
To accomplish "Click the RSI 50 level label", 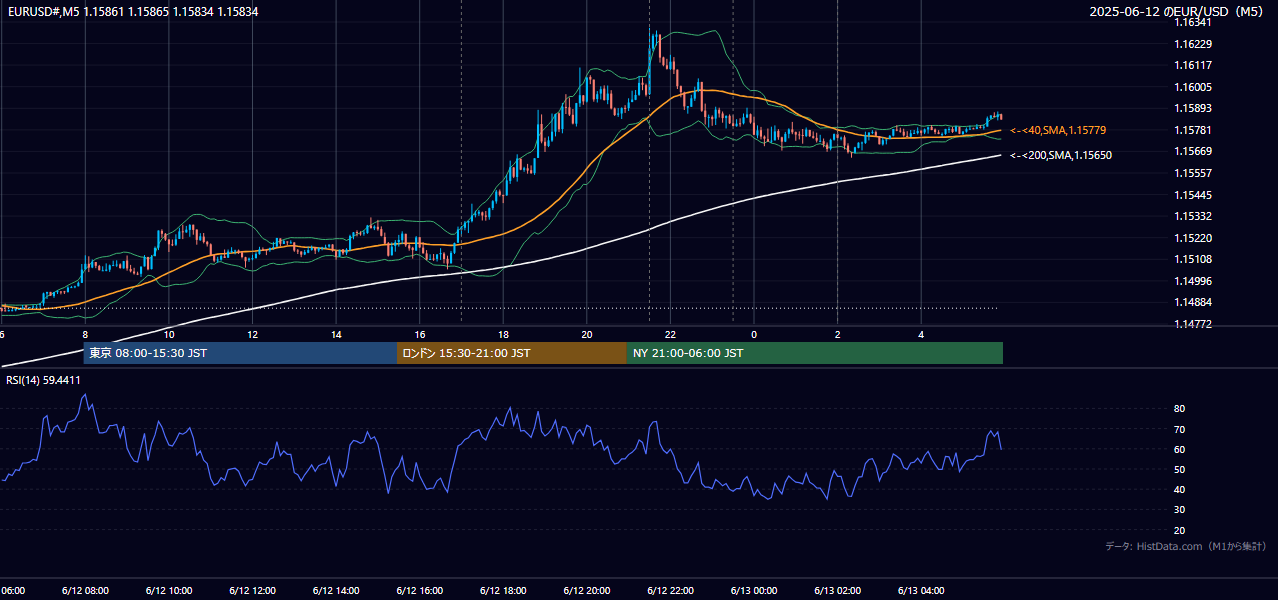I will (x=1180, y=469).
